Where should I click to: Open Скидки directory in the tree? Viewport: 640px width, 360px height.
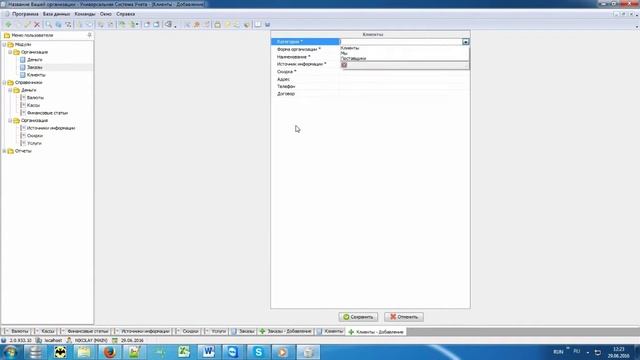[x=35, y=136]
